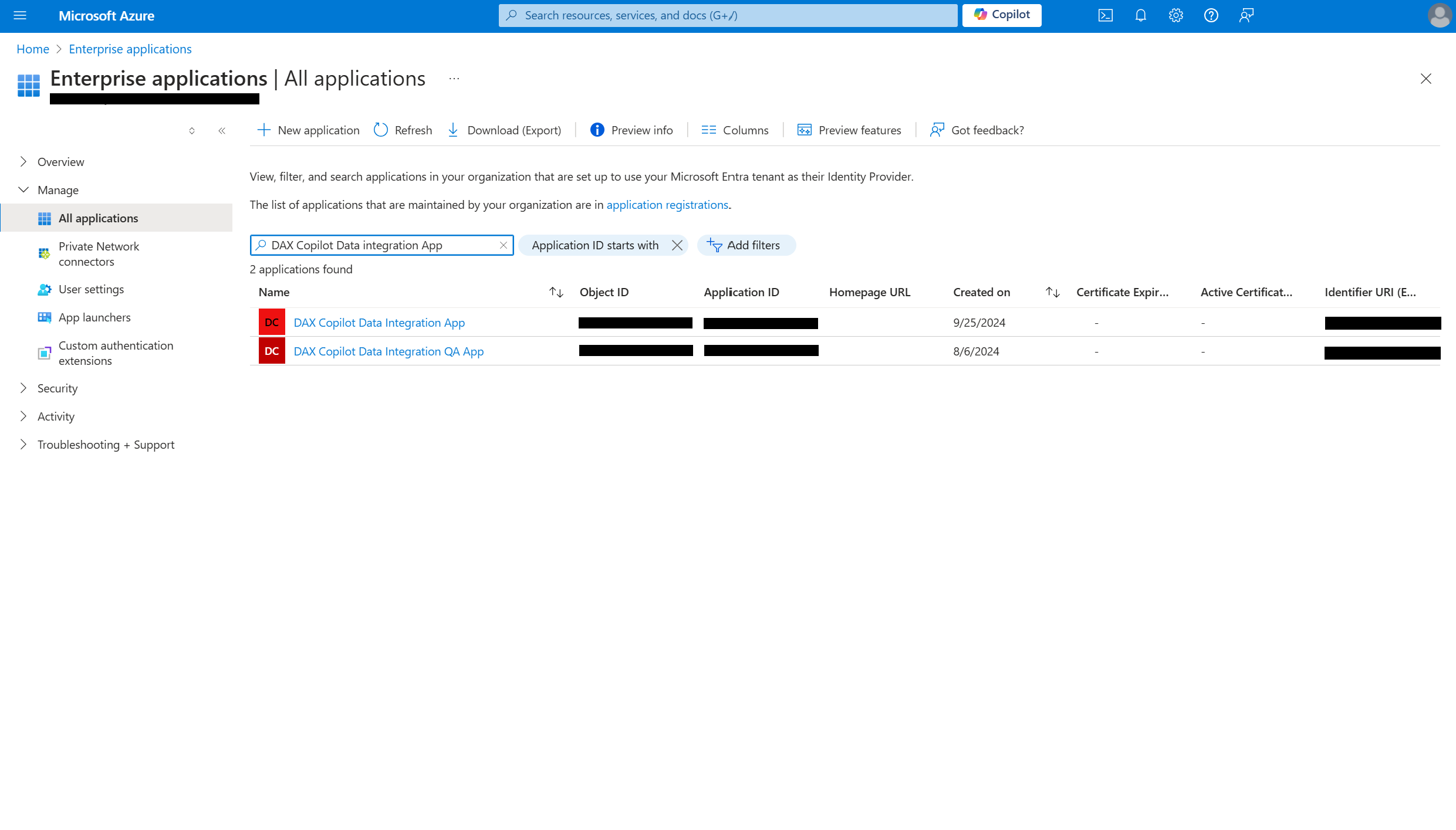
Task: Sort by the Name column arrows
Action: pyautogui.click(x=556, y=292)
